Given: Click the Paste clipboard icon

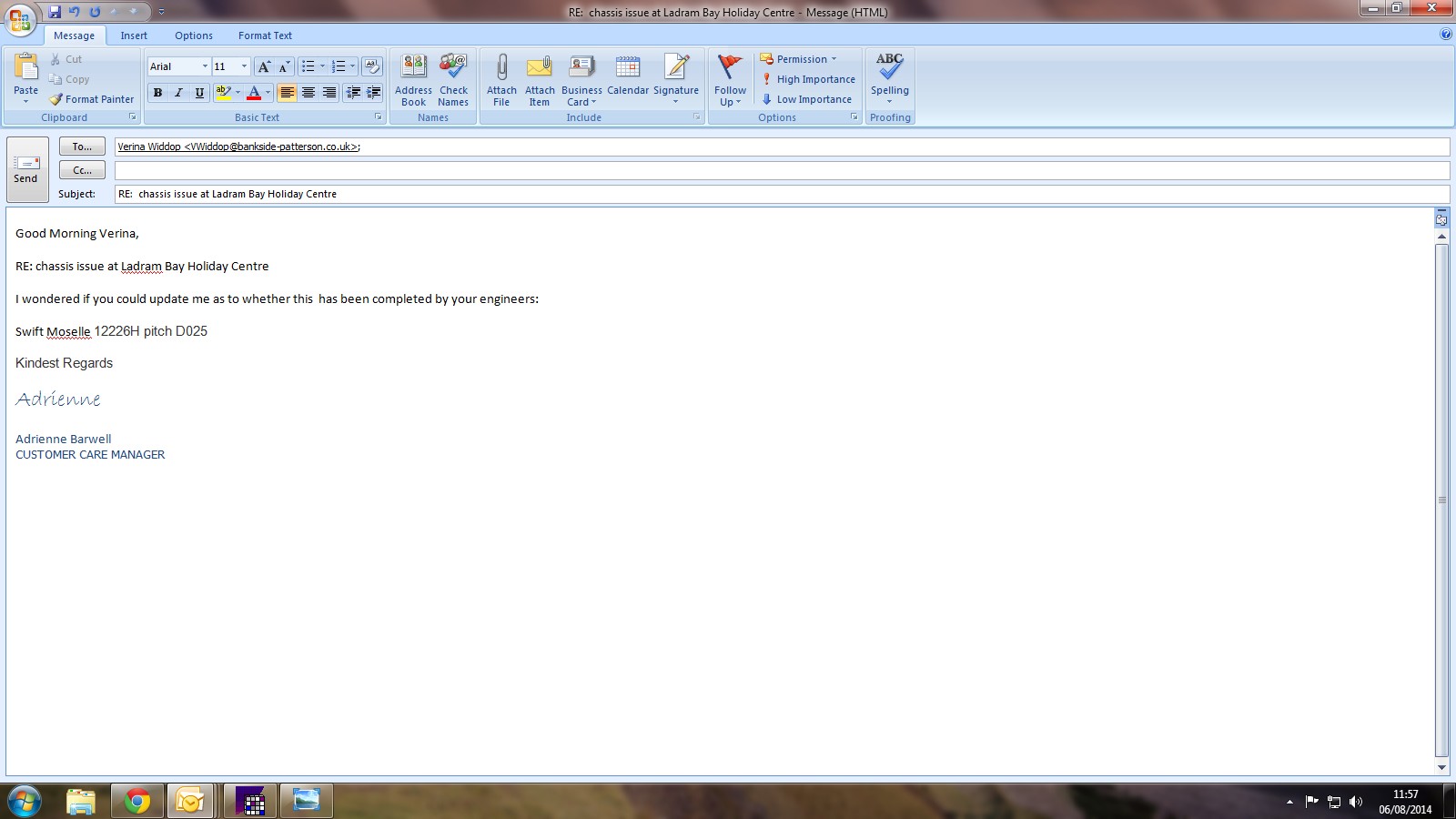Looking at the screenshot, I should (x=25, y=67).
